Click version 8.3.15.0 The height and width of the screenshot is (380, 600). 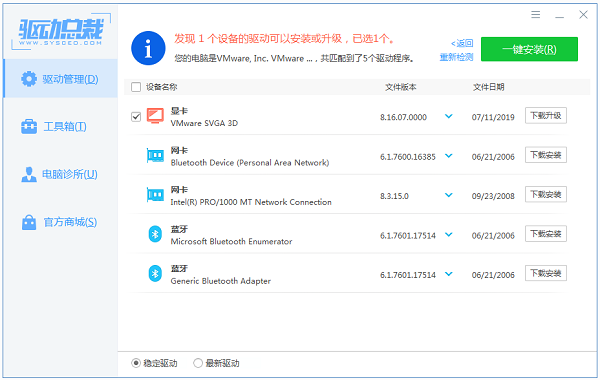pyautogui.click(x=394, y=196)
